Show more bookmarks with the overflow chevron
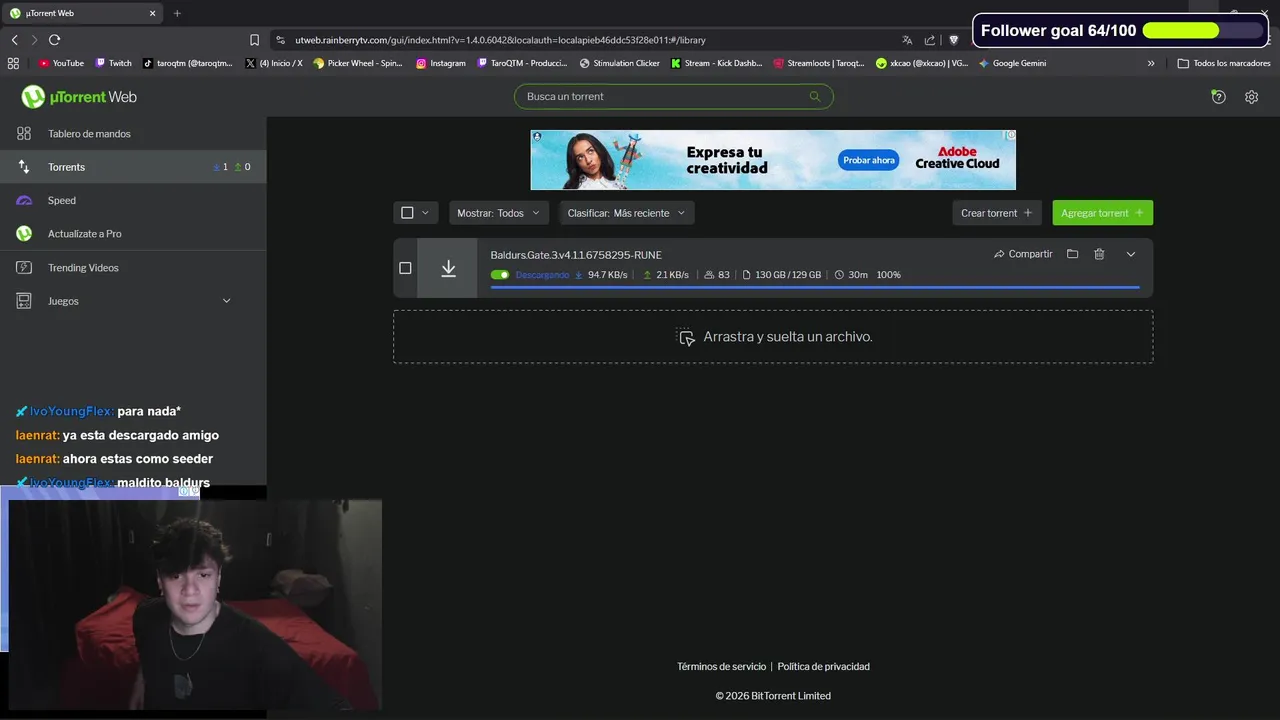 [x=1151, y=63]
